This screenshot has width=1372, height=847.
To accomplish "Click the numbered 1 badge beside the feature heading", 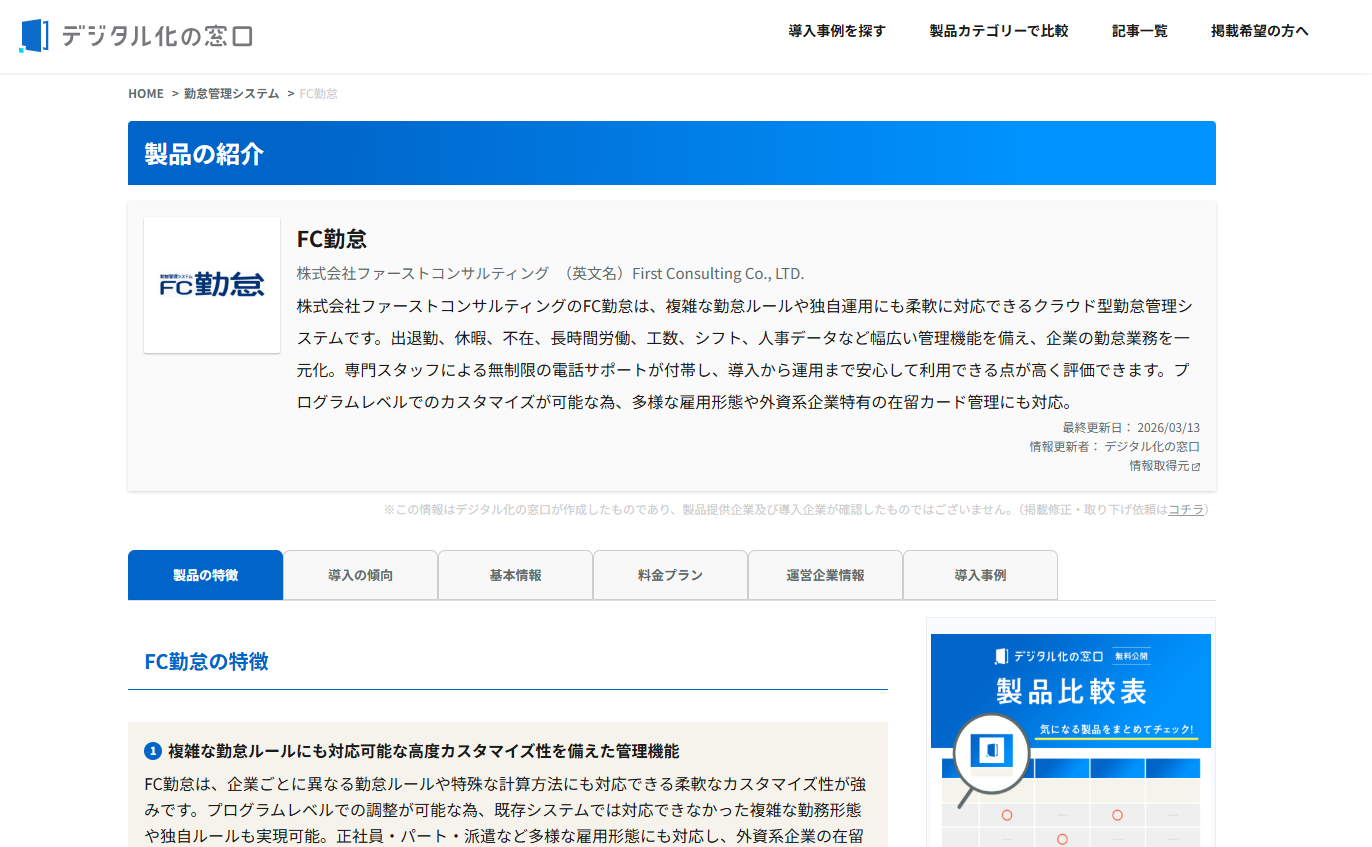I will [153, 751].
